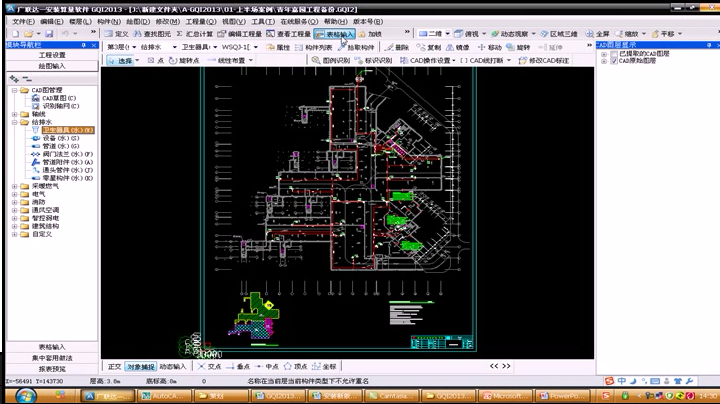Click 点 (Point) draw tool

coord(156,60)
